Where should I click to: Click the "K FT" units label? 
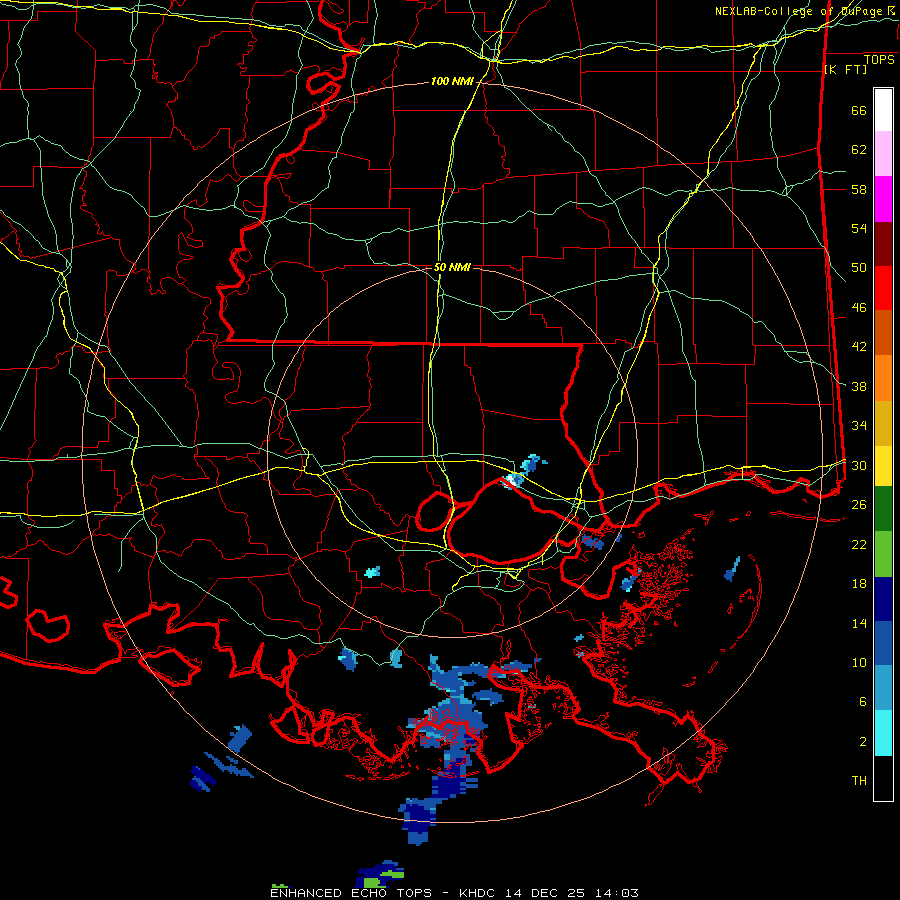point(845,69)
